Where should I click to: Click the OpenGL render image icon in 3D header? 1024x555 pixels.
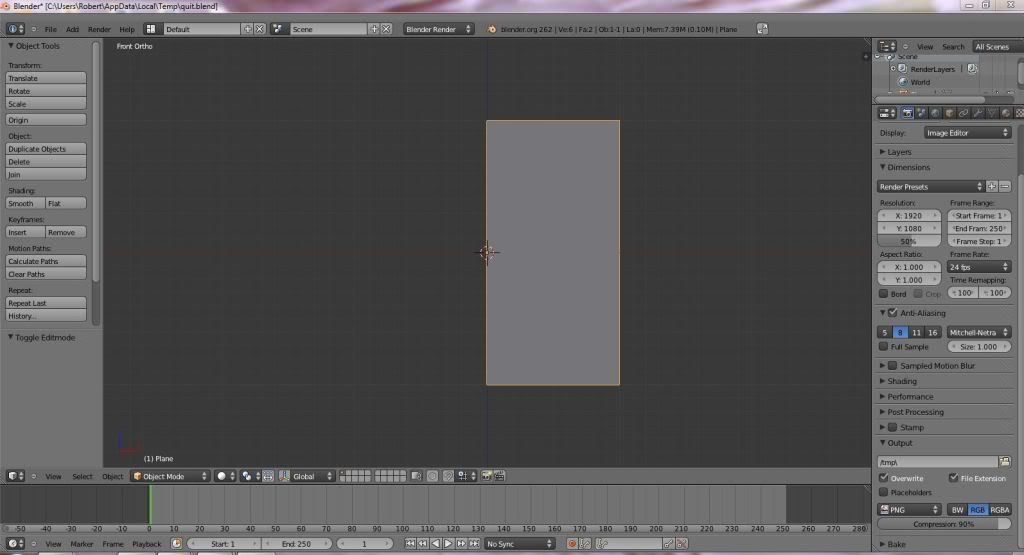click(487, 476)
